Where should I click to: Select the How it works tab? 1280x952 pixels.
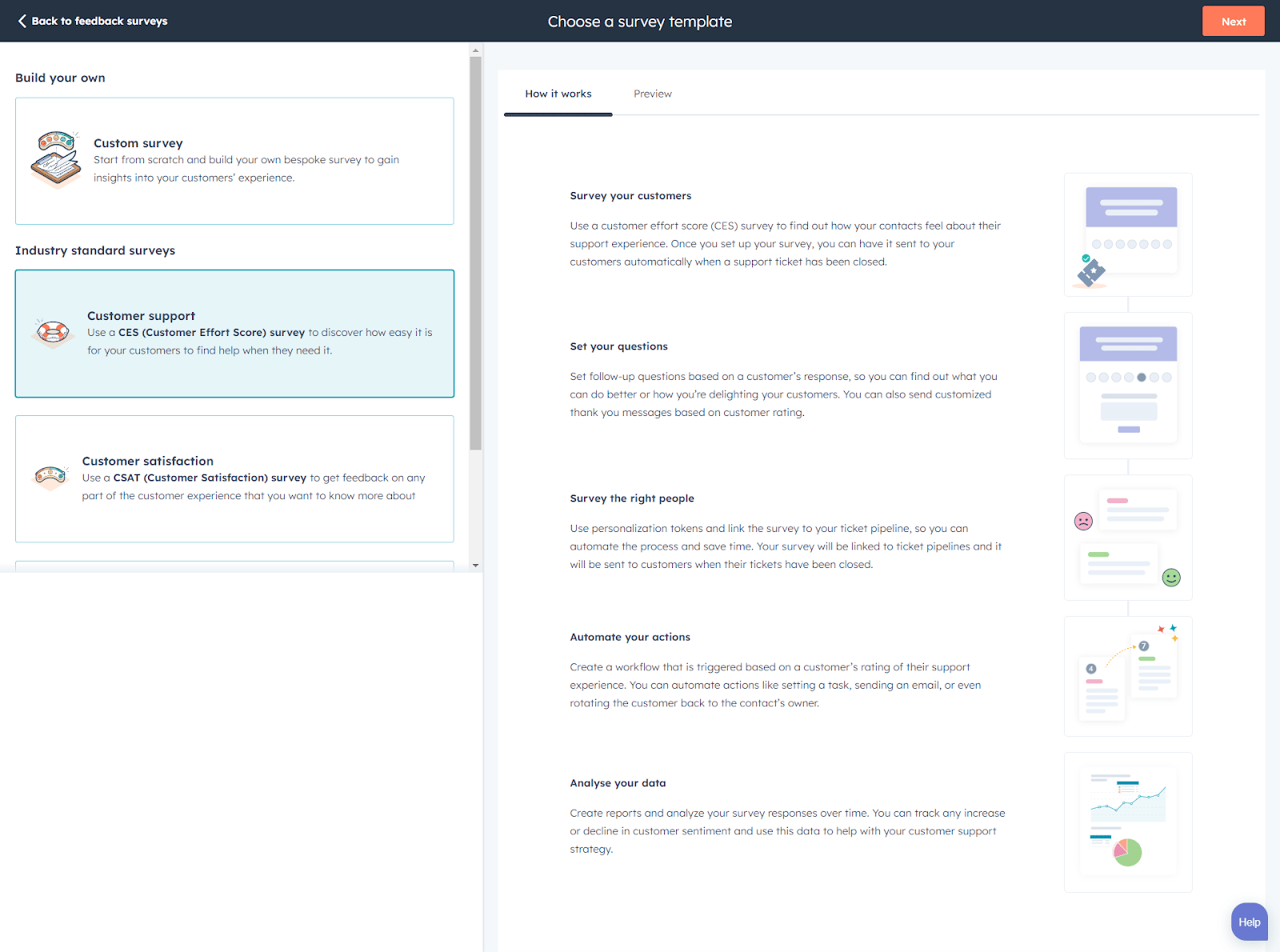[558, 94]
